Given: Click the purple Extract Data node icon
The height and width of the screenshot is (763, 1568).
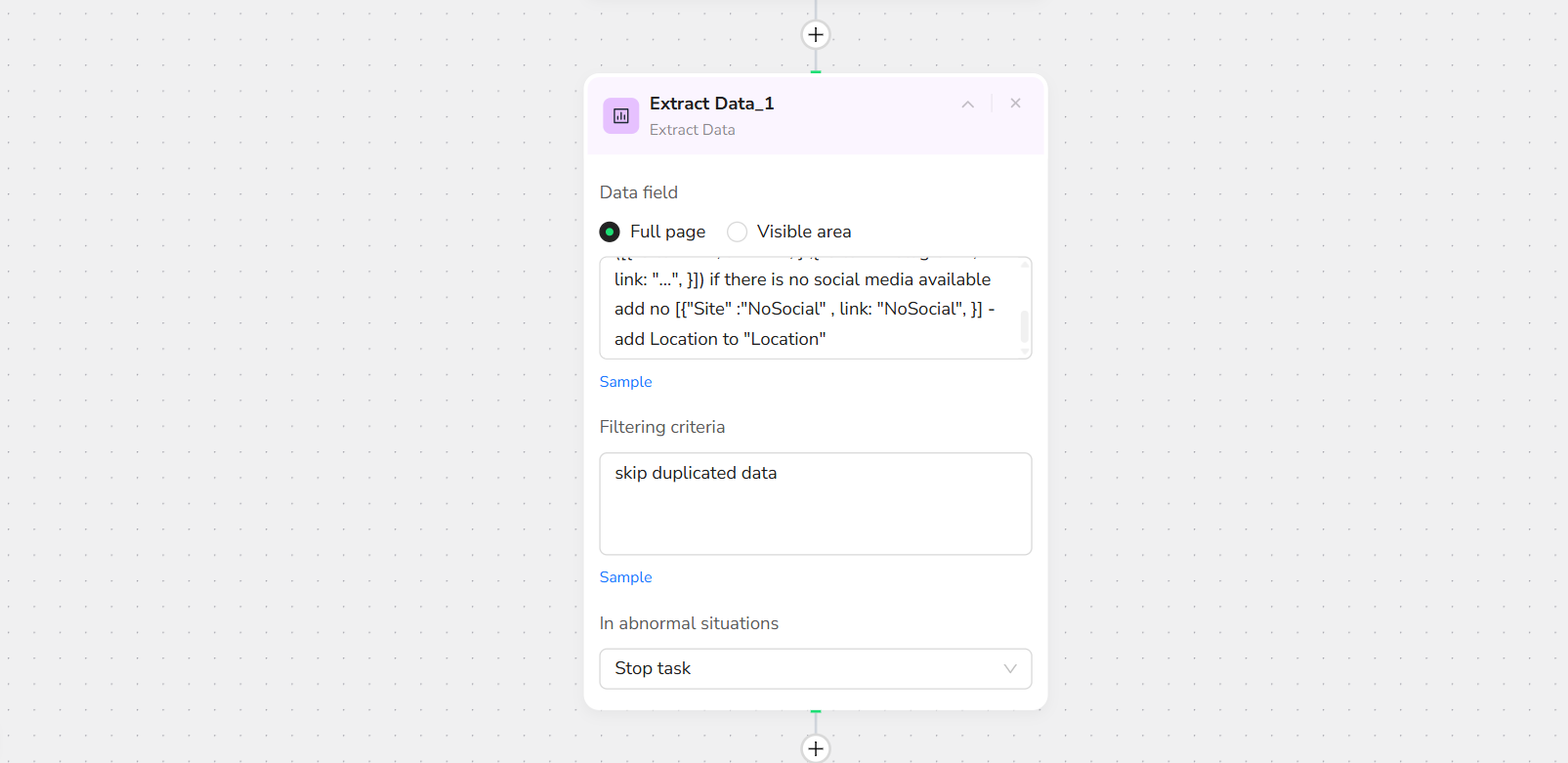Looking at the screenshot, I should 620,115.
